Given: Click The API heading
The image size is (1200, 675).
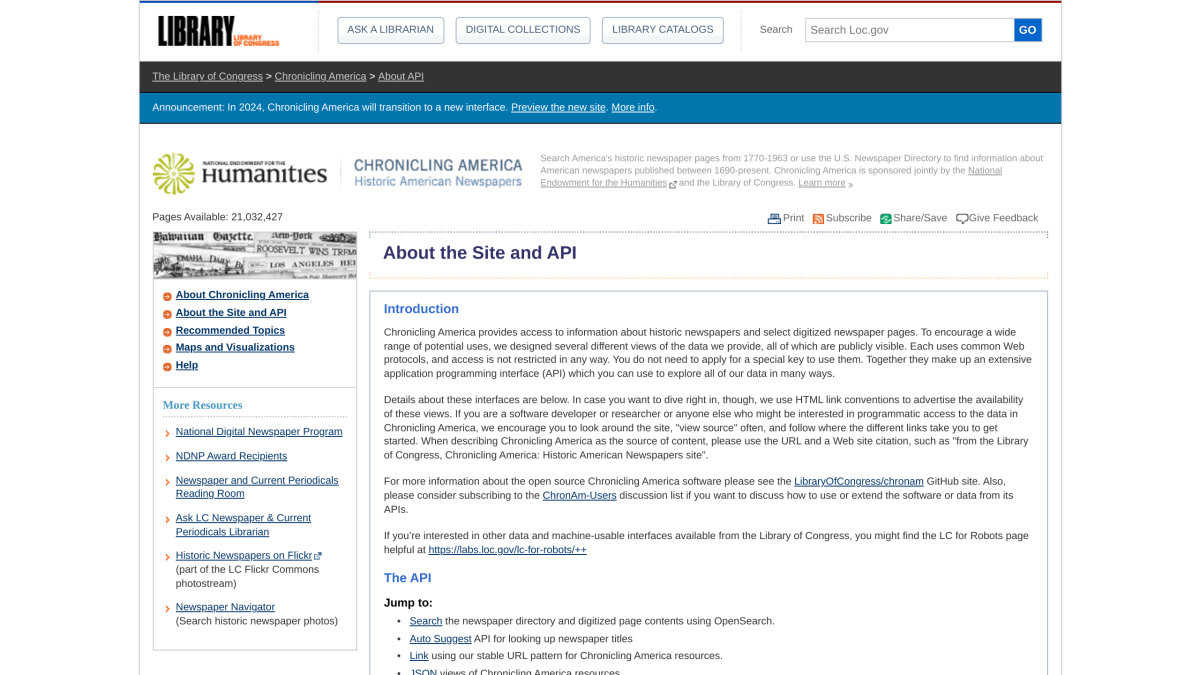Looking at the screenshot, I should [407, 578].
